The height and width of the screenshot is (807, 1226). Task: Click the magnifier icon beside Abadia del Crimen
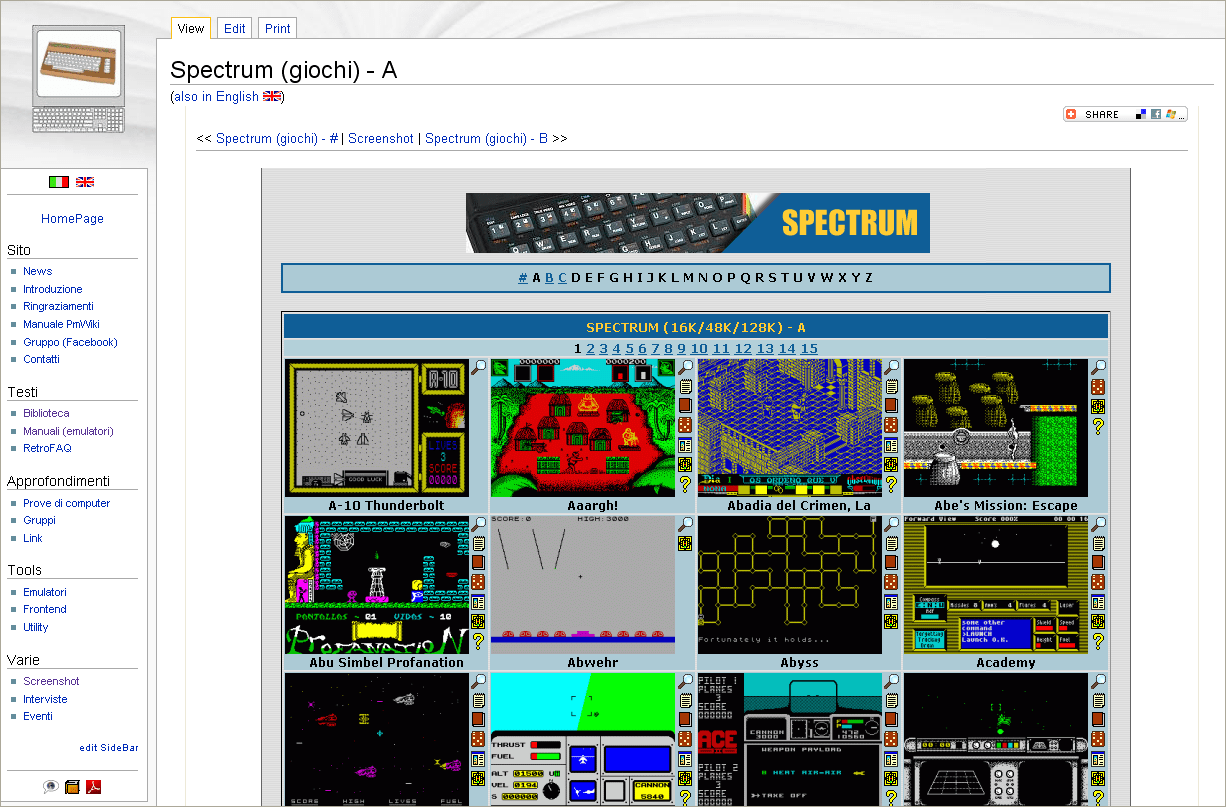coord(891,367)
